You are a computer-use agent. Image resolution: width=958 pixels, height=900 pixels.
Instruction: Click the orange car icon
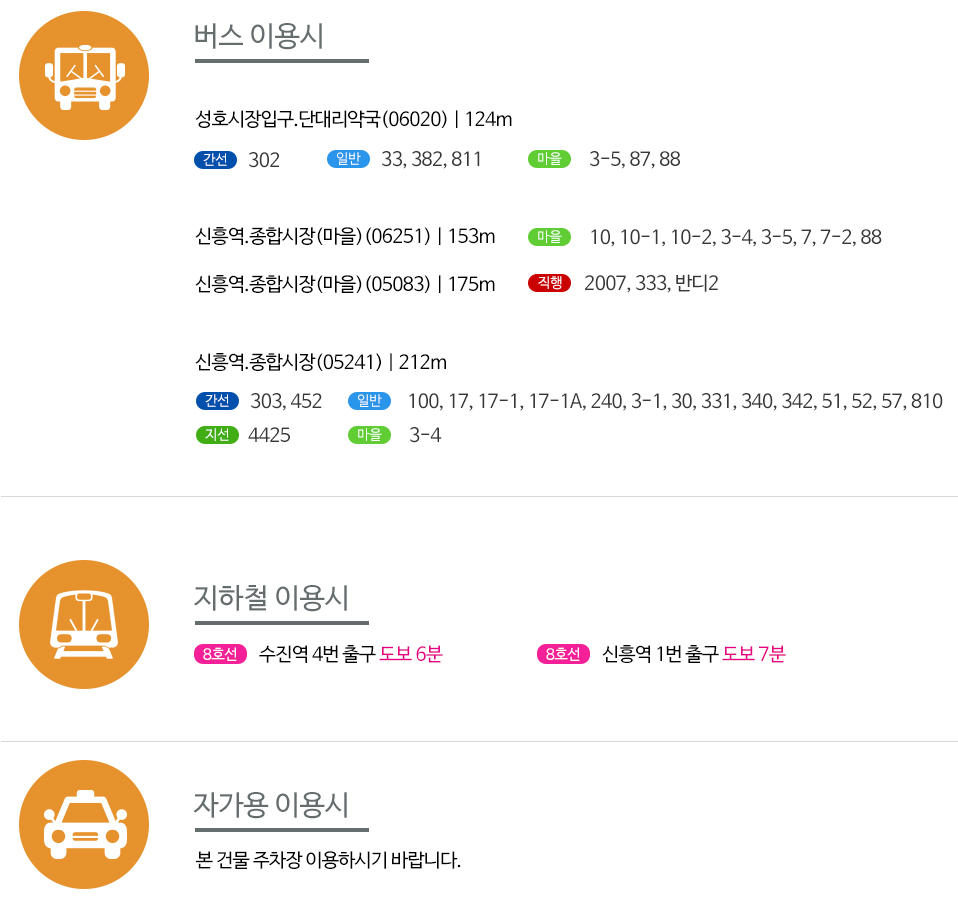pyautogui.click(x=84, y=824)
